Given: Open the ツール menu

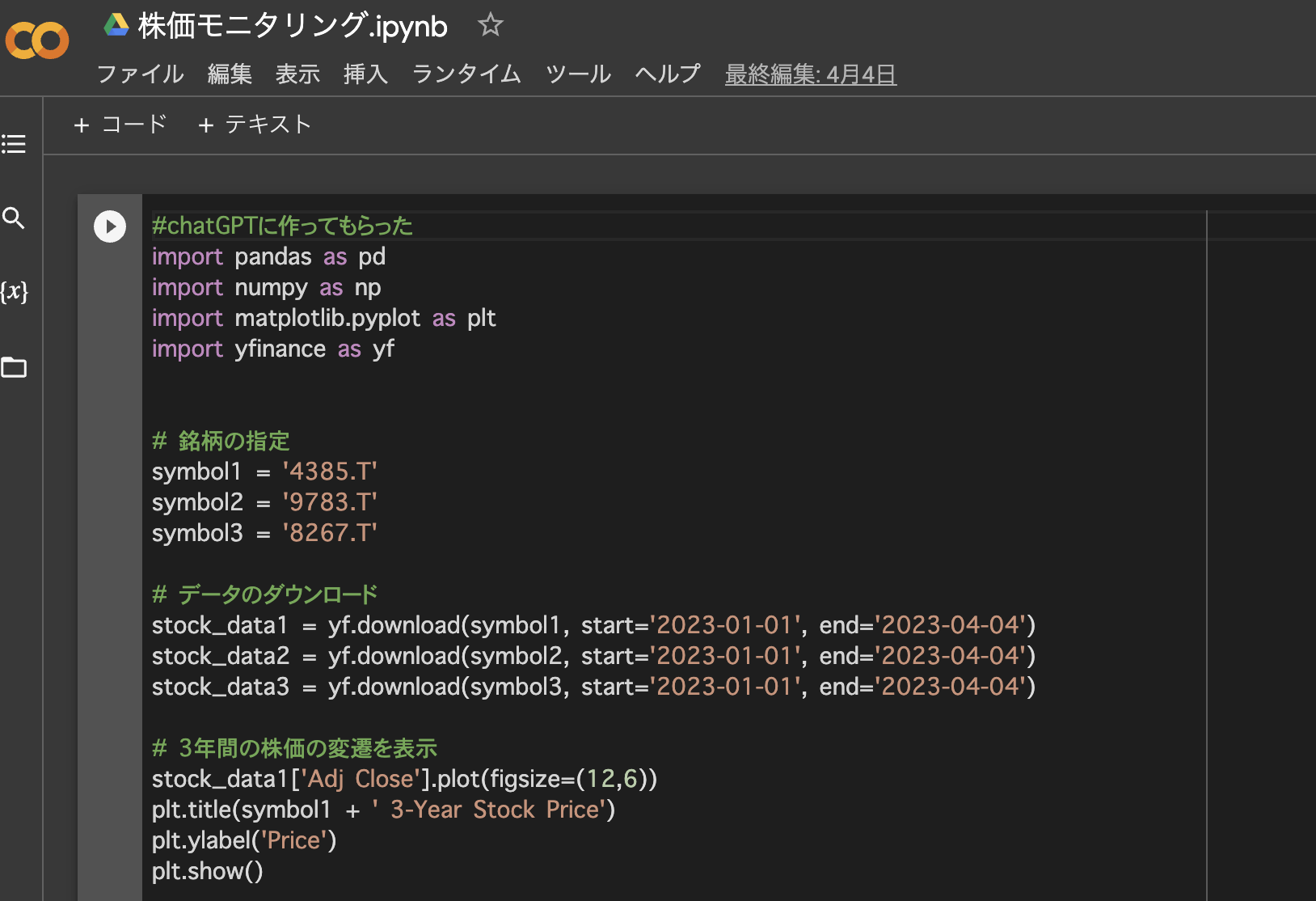Looking at the screenshot, I should [578, 74].
